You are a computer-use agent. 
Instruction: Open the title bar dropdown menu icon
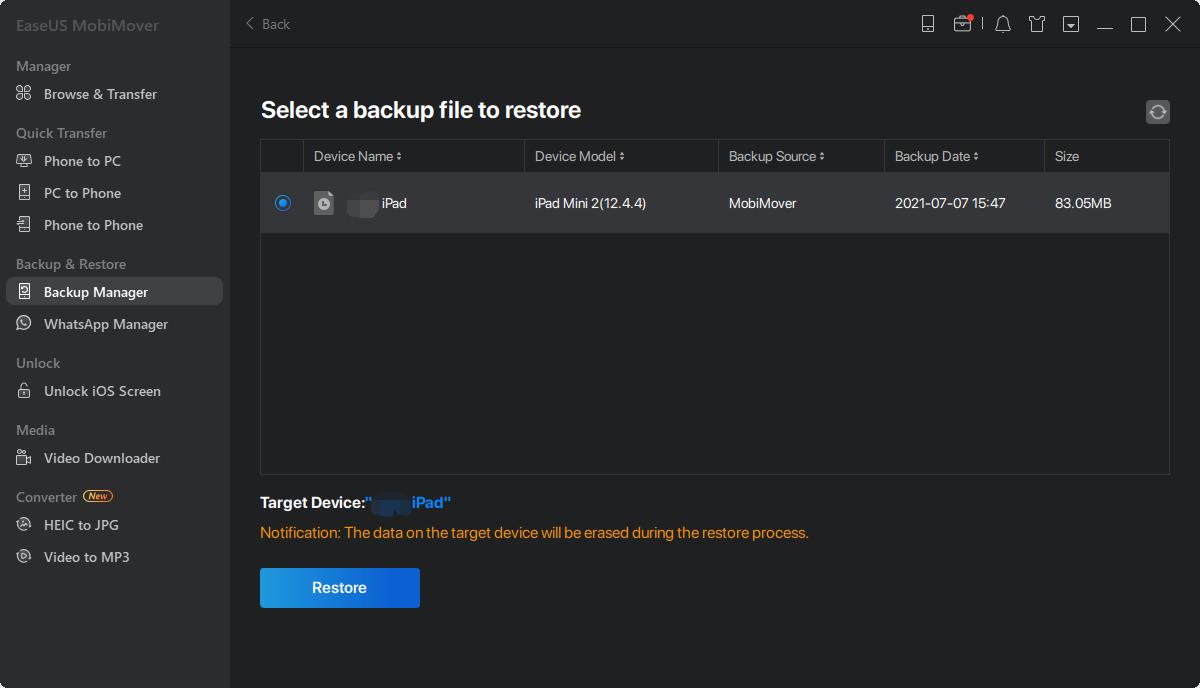tap(1071, 24)
